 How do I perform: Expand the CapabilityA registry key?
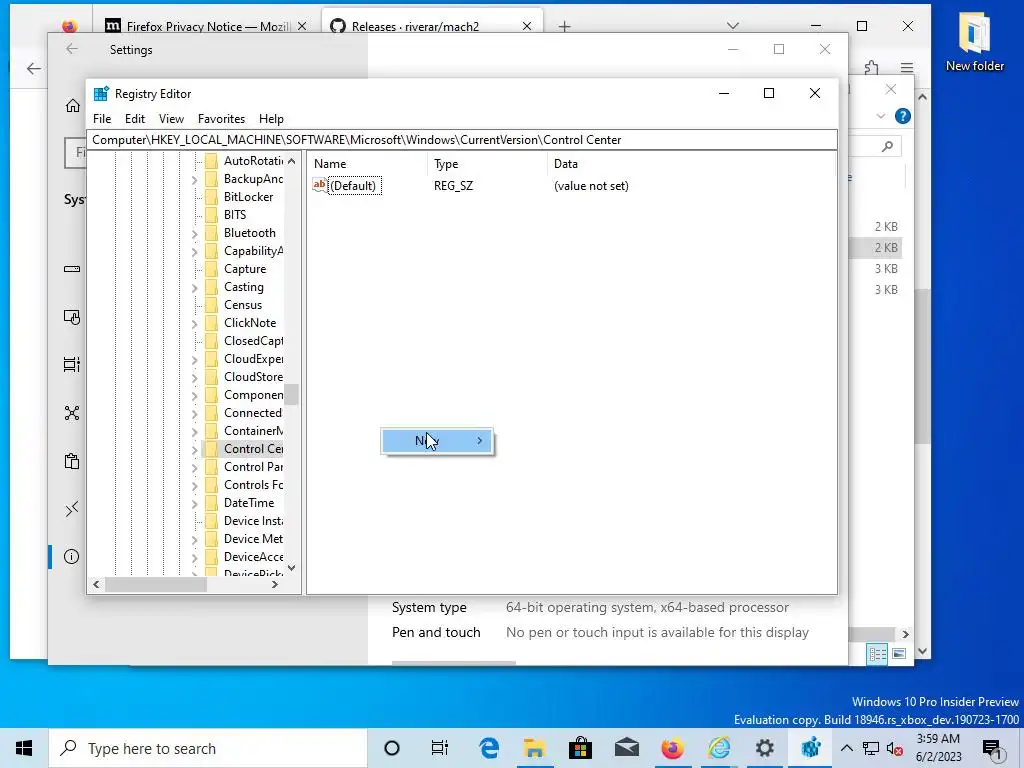coord(195,251)
